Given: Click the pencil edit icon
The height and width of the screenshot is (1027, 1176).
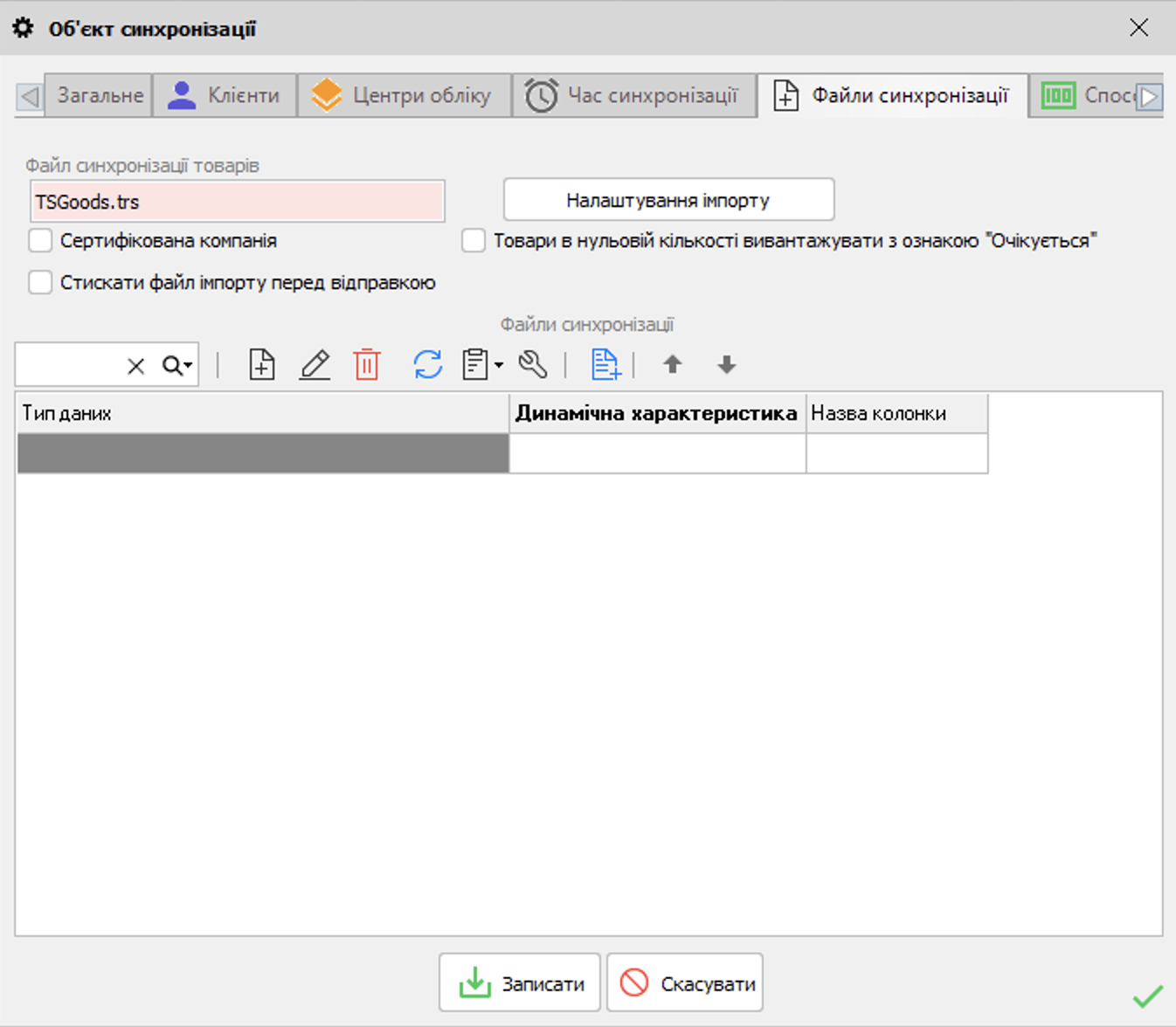Looking at the screenshot, I should [x=315, y=364].
